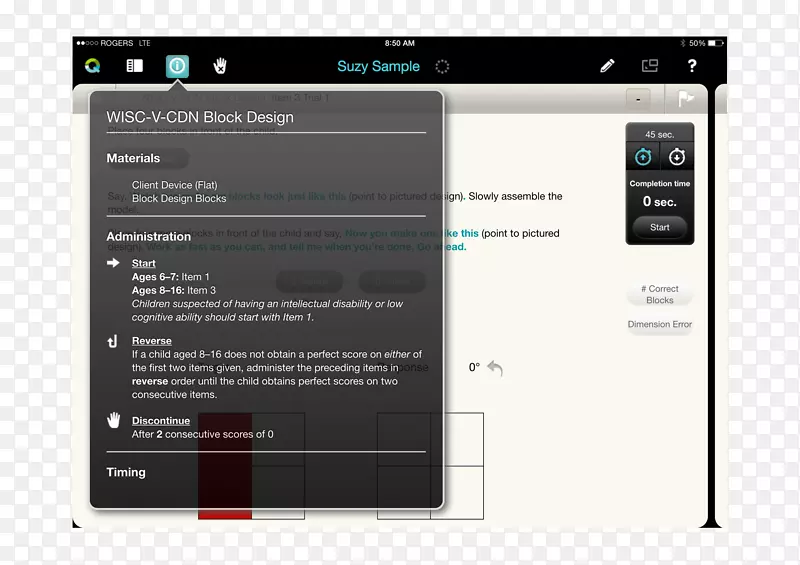
Task: Tap the client device screen icon
Action: point(649,66)
